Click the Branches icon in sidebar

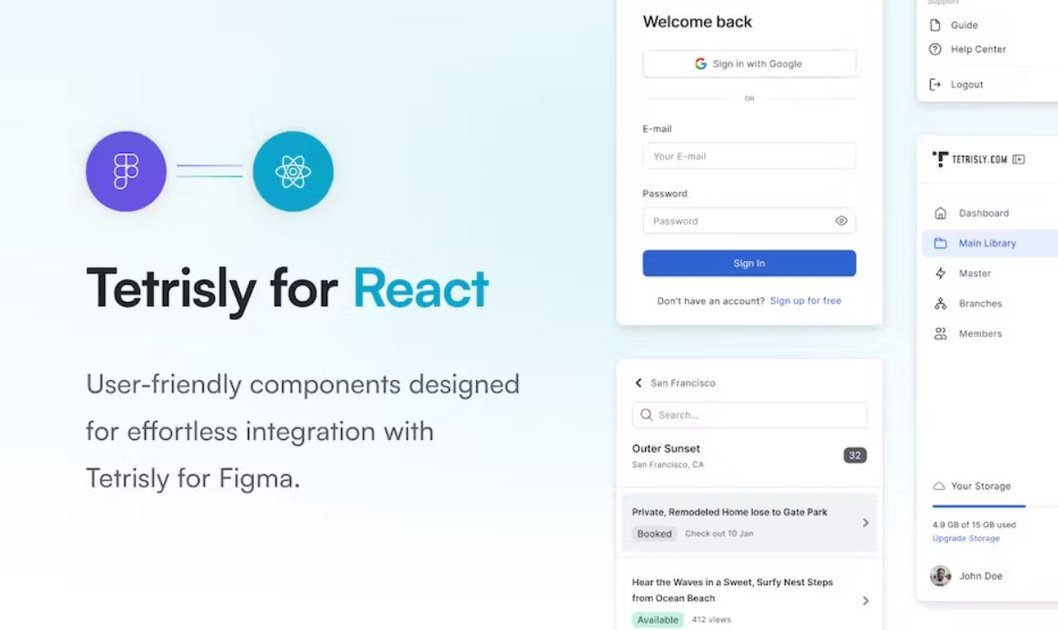point(940,304)
